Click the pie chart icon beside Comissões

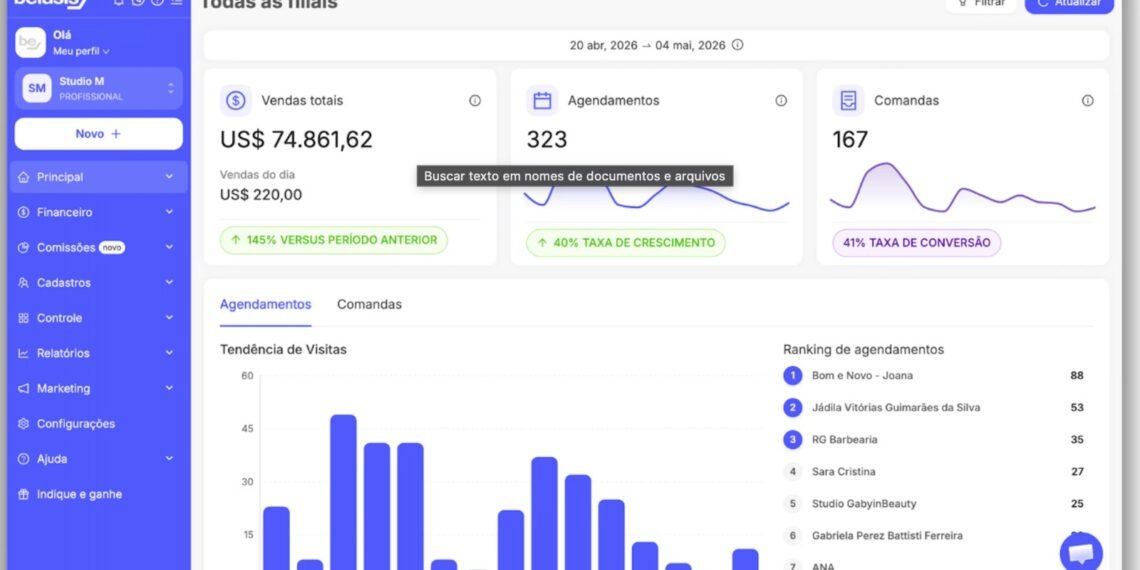coord(23,248)
